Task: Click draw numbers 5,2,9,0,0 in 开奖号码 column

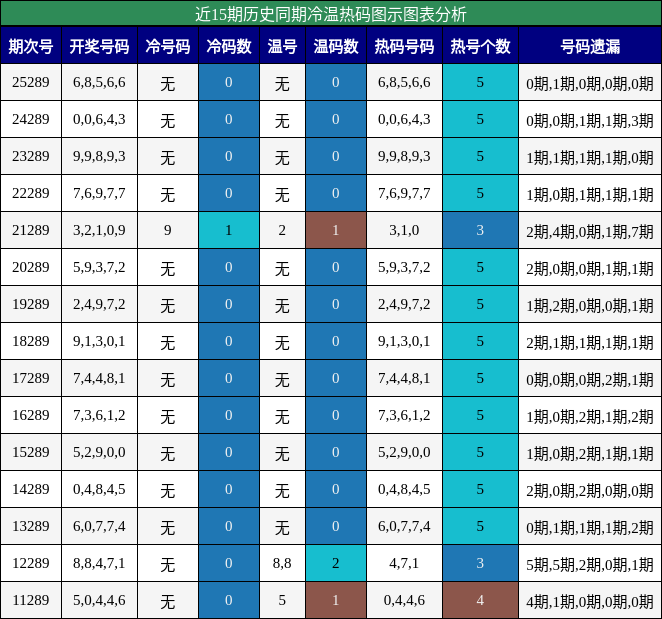Action: 99,452
